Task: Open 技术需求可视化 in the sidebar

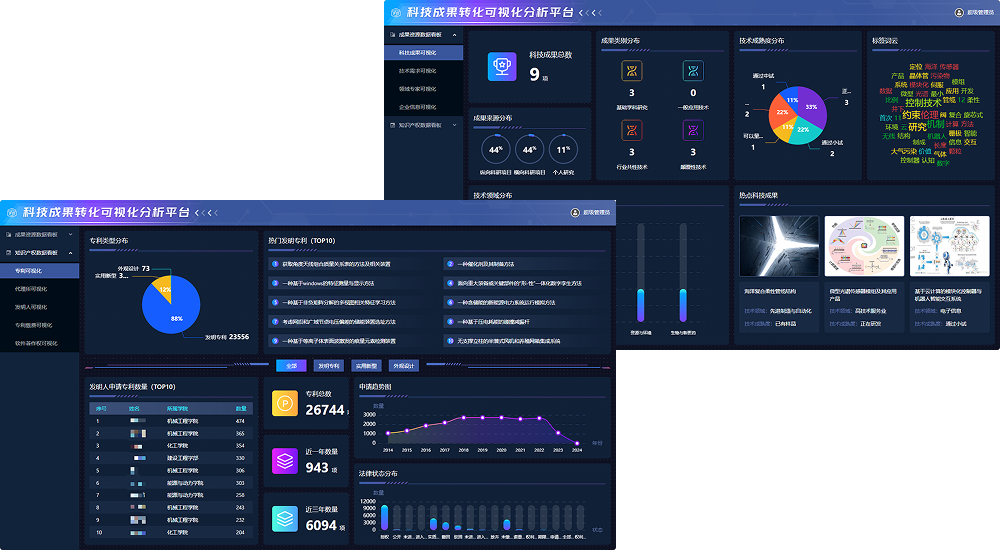Action: 418,71
